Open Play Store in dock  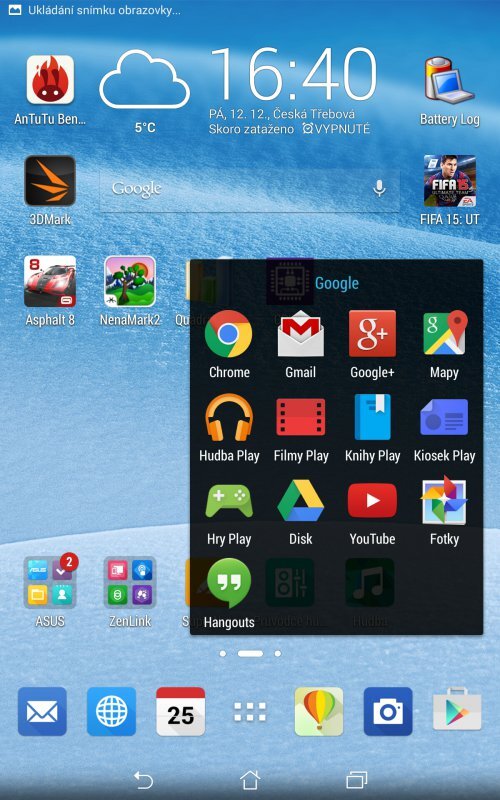tap(457, 710)
